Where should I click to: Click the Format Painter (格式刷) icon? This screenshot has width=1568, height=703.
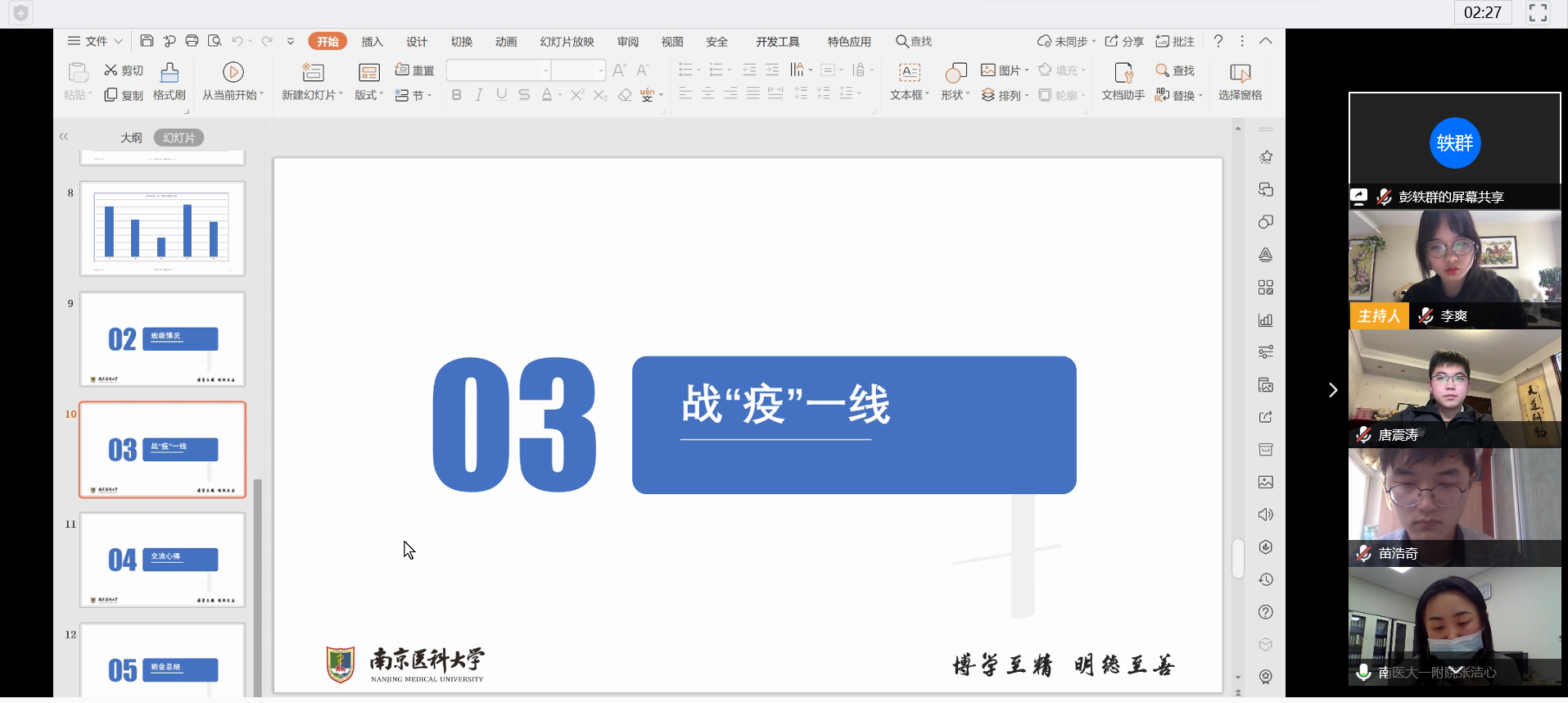(x=169, y=73)
